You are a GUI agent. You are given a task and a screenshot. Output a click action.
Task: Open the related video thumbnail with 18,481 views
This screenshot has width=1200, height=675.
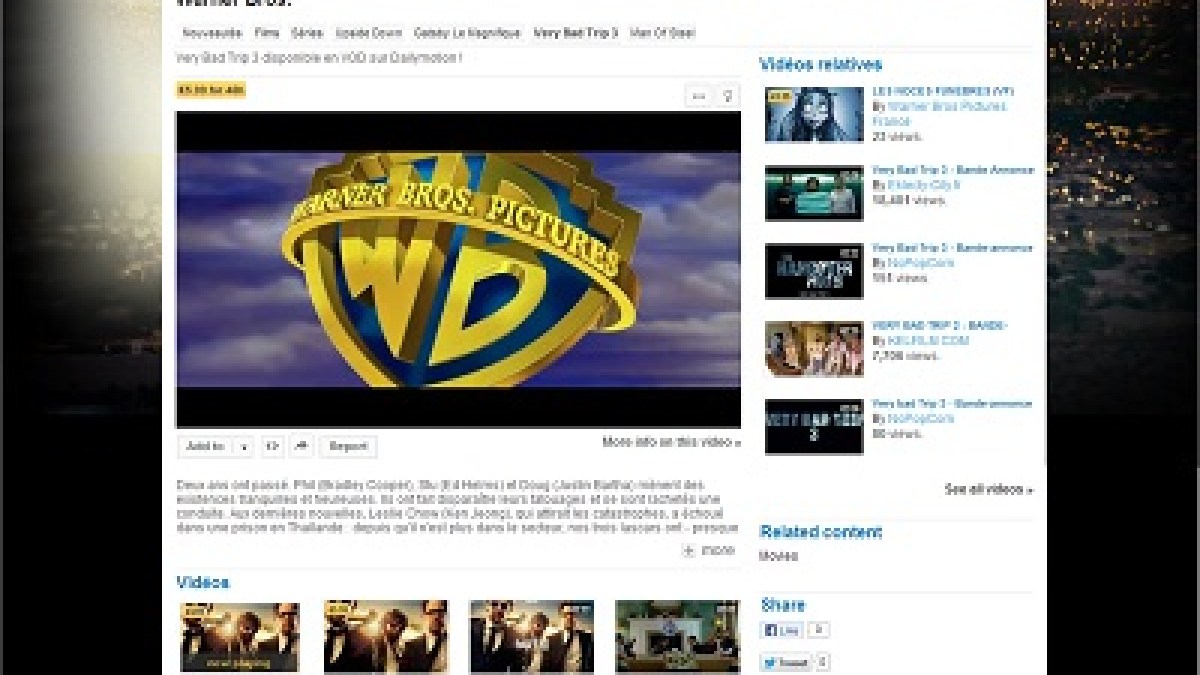[x=814, y=193]
